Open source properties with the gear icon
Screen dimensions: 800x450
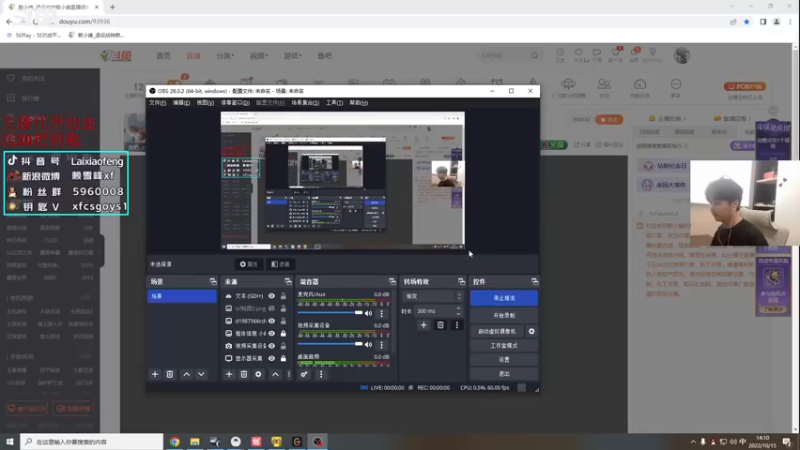[x=259, y=374]
